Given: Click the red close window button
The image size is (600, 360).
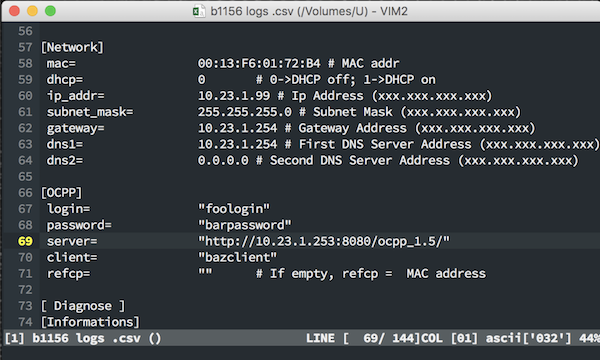Looking at the screenshot, I should 15,11.
